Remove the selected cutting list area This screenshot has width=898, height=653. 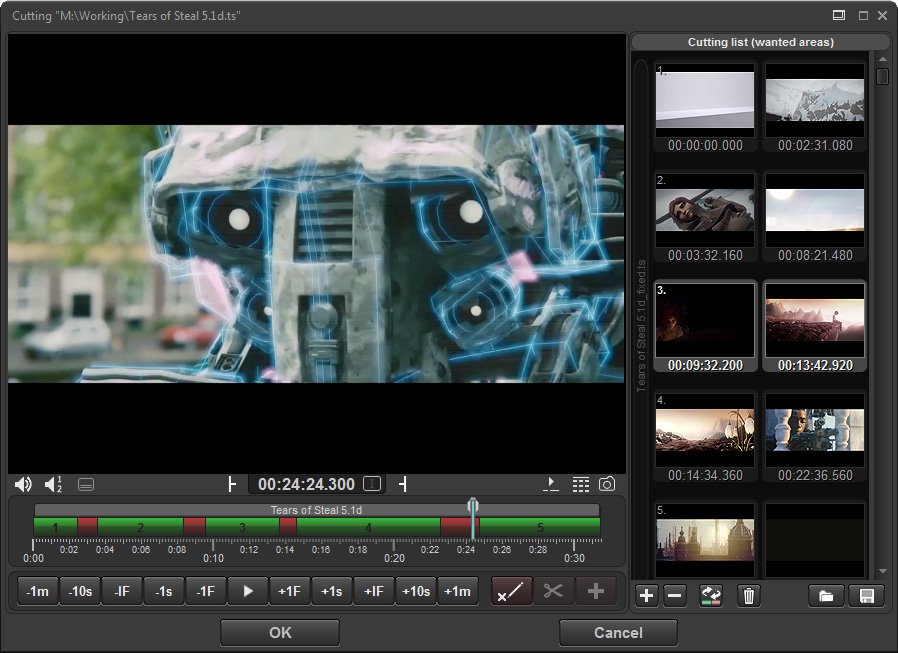tap(674, 596)
